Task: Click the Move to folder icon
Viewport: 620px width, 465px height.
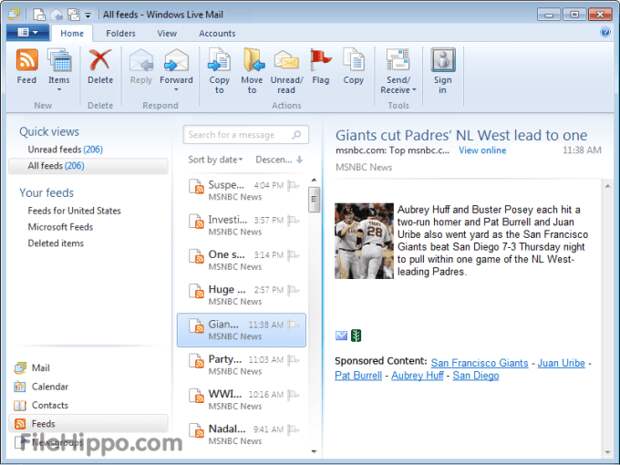Action: [252, 60]
